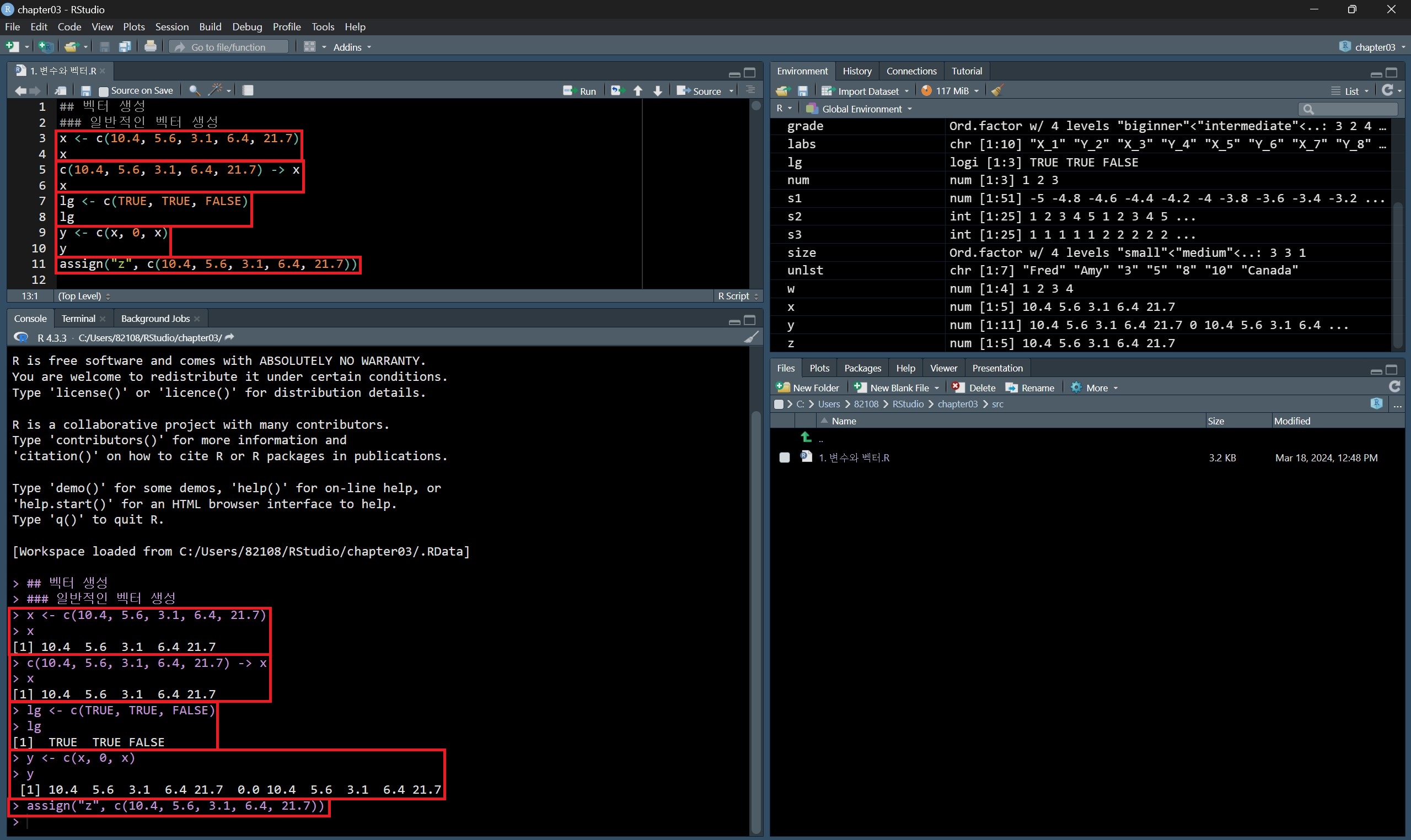Click the find/replace magnifier icon
1411x840 pixels.
pyautogui.click(x=194, y=90)
